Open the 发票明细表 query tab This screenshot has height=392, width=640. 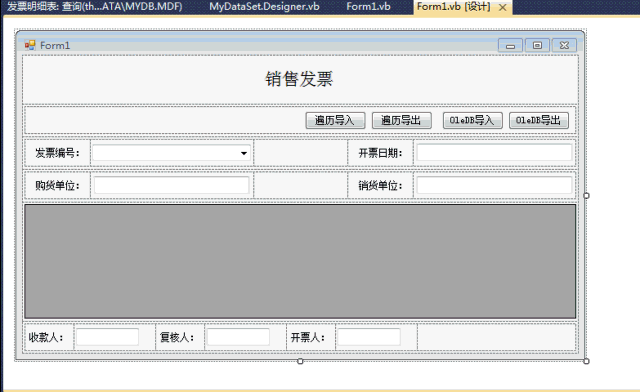[95, 7]
